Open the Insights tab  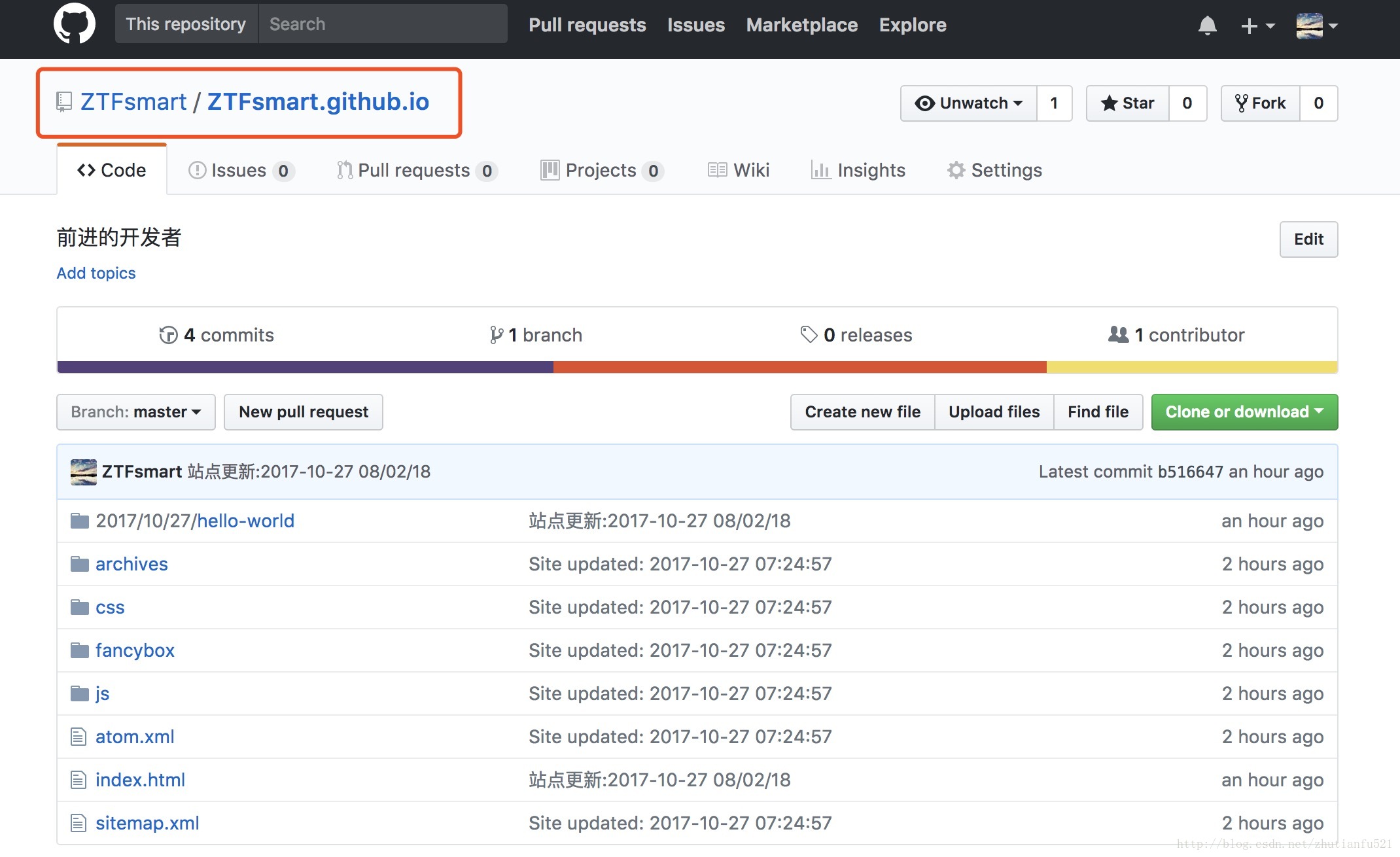click(858, 170)
